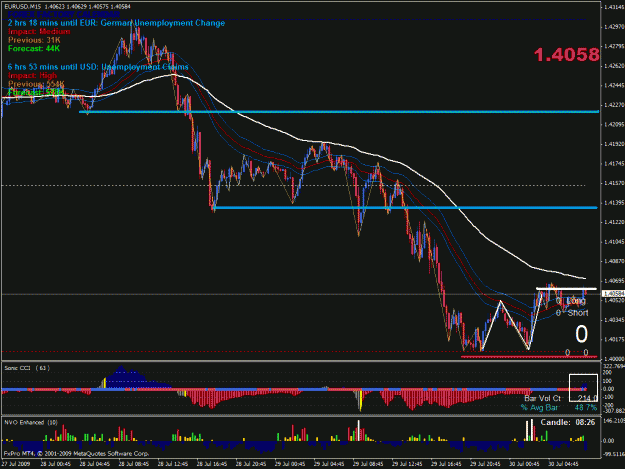Click the 1.40175 price axis label
The height and width of the screenshot is (469, 625).
[614, 339]
